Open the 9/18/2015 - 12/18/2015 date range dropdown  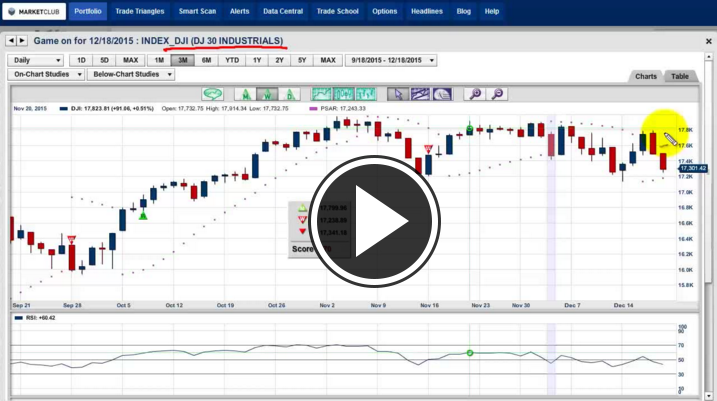(x=391, y=60)
